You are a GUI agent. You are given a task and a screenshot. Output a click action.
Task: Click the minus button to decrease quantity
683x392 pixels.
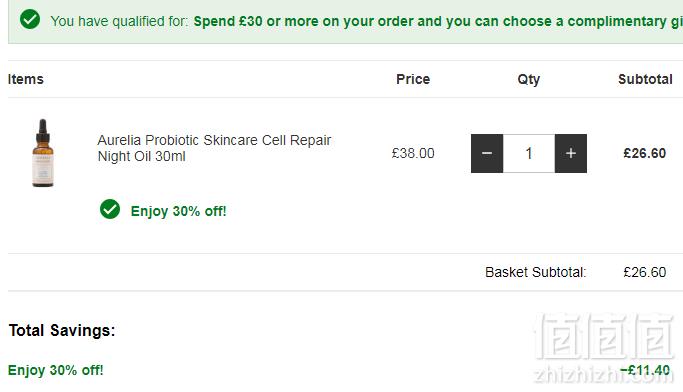[487, 153]
